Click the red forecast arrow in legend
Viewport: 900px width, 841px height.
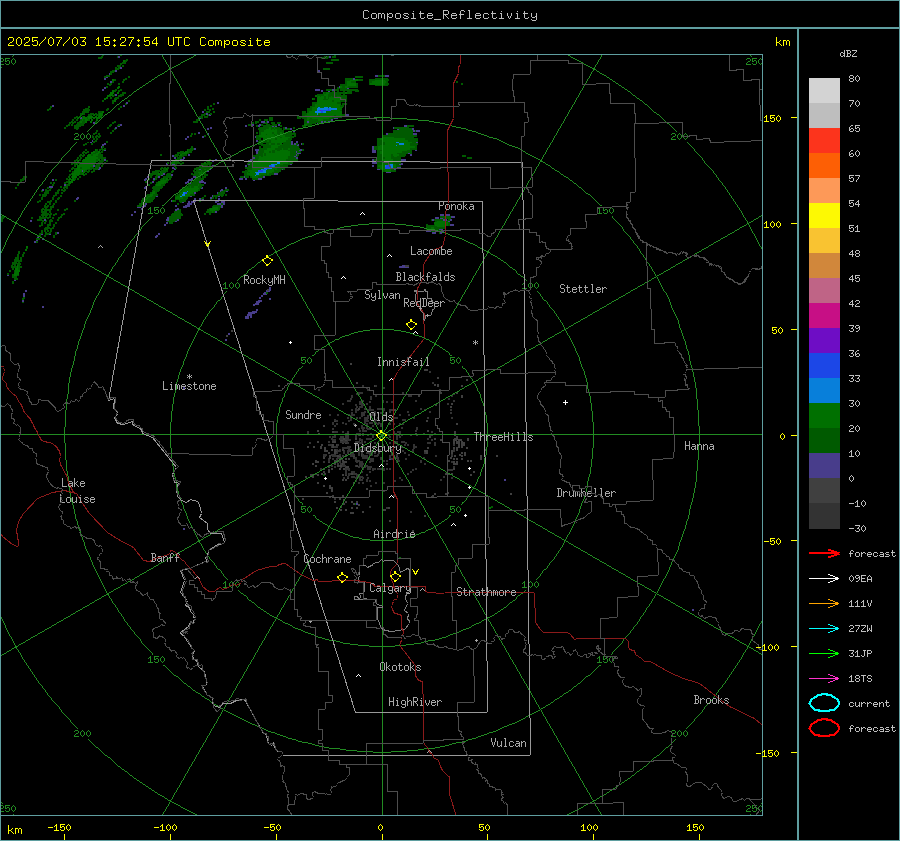[824, 553]
